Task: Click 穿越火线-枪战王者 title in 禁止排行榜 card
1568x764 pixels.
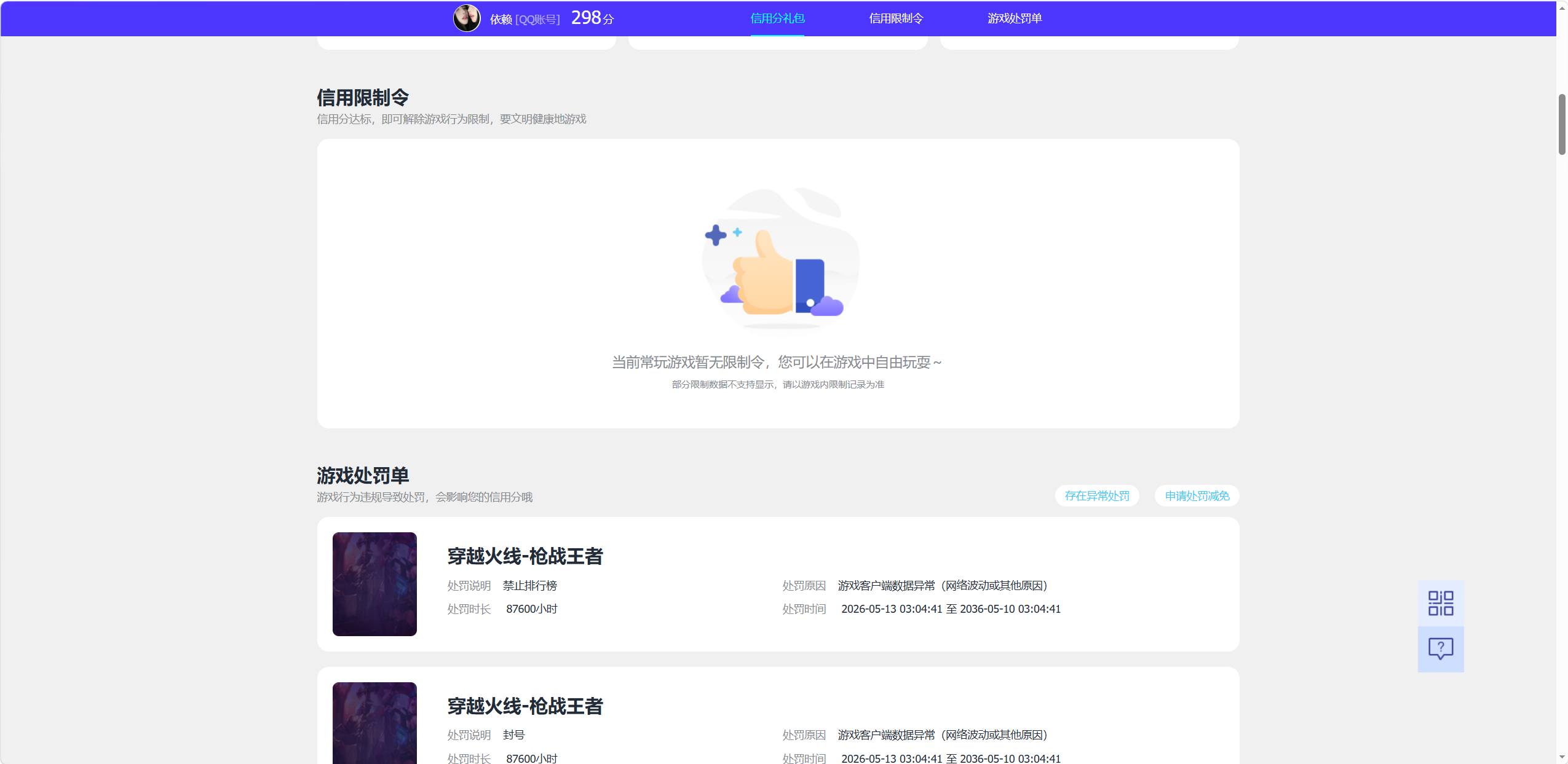Action: pos(525,556)
